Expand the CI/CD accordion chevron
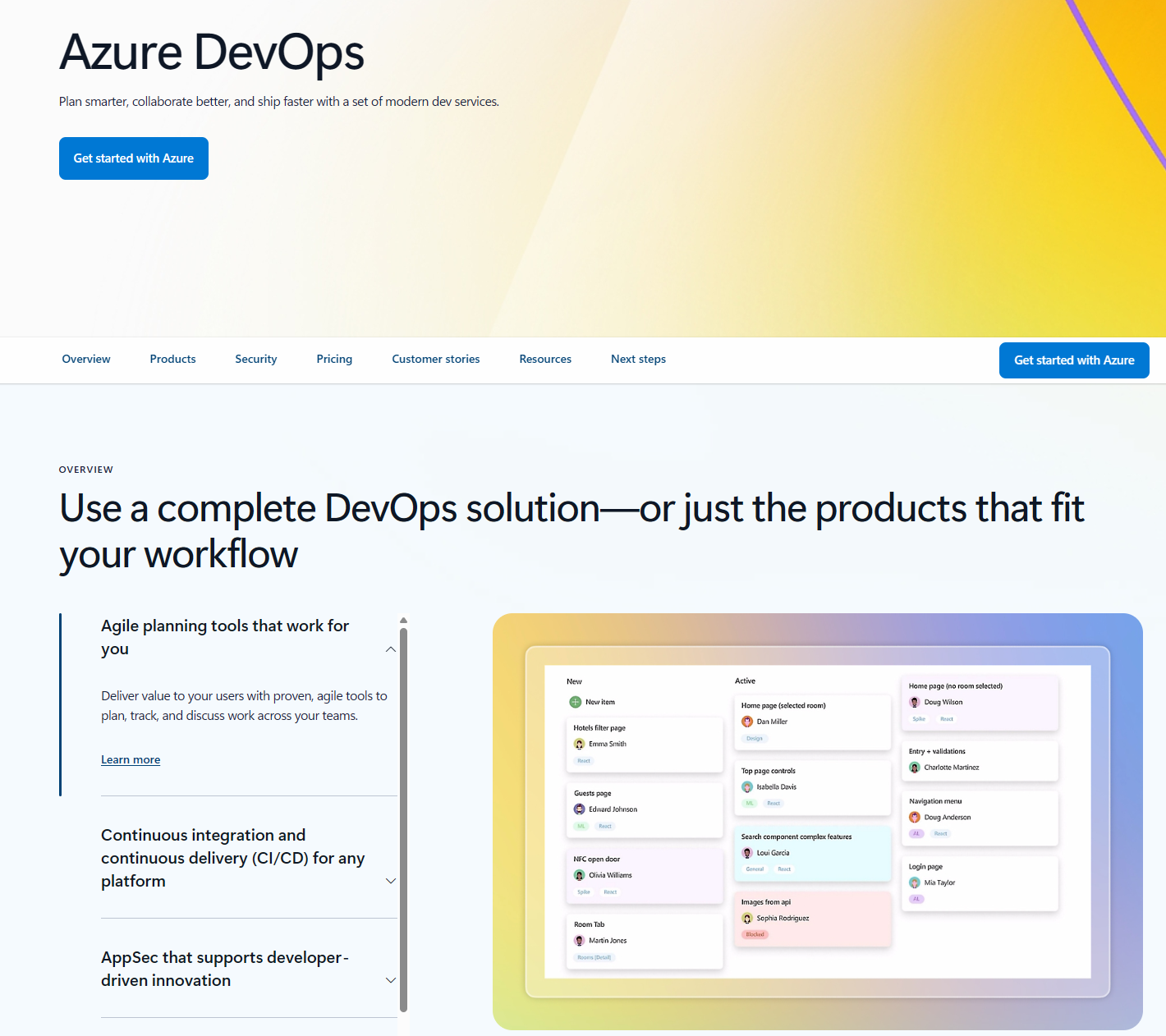 391,881
